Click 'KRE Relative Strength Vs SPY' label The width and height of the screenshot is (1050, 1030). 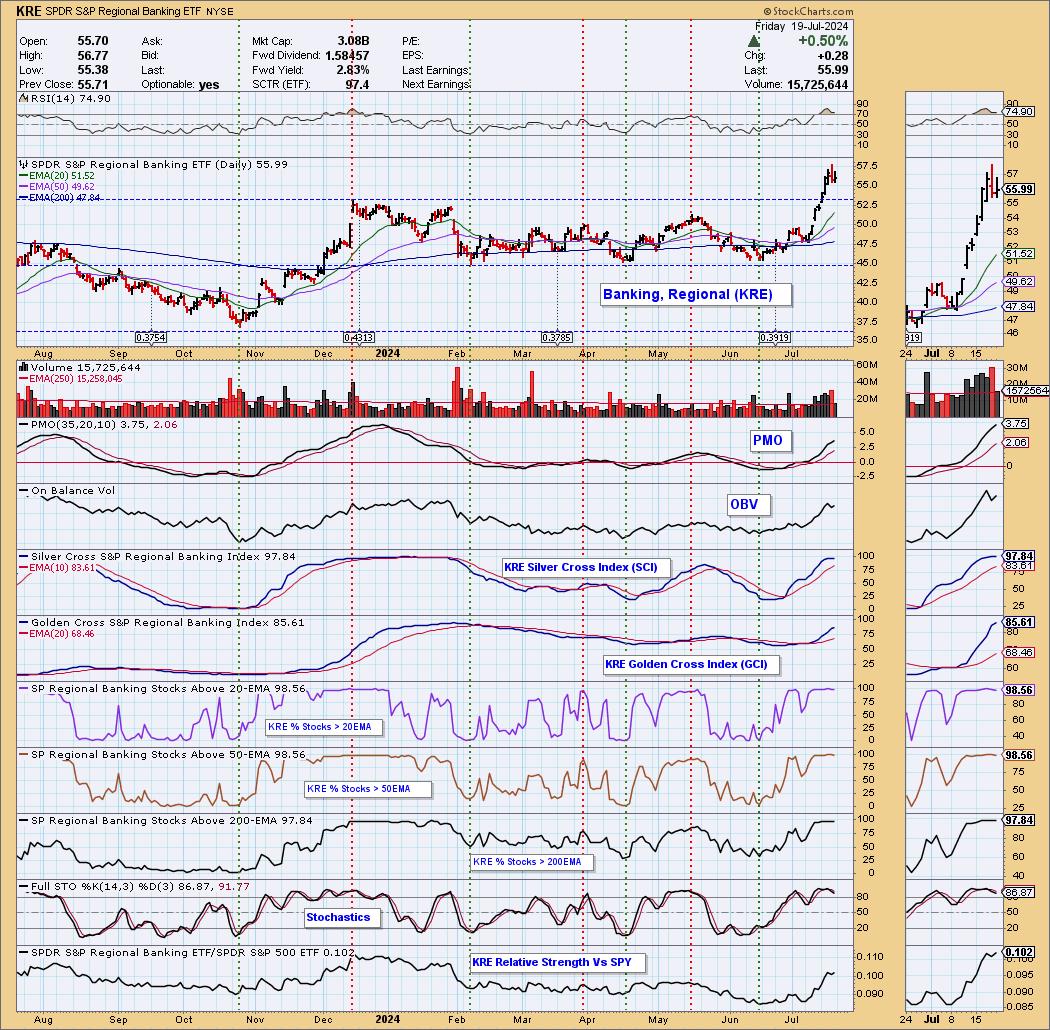(x=558, y=962)
